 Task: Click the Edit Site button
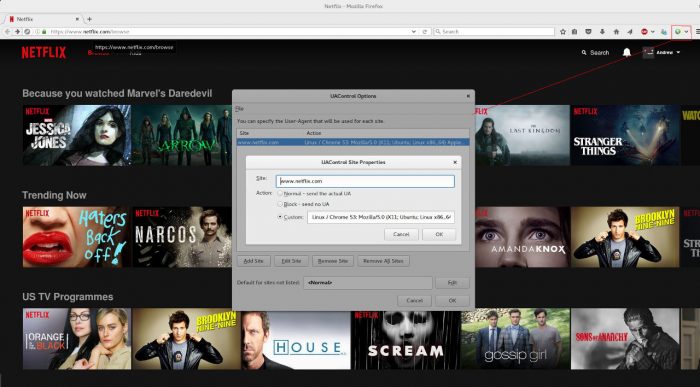(x=291, y=261)
